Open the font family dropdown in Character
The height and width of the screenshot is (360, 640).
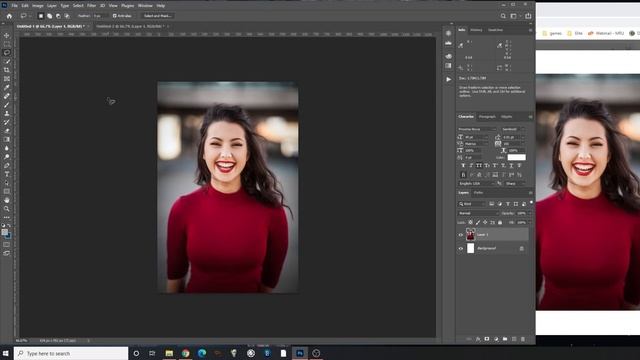[477, 129]
